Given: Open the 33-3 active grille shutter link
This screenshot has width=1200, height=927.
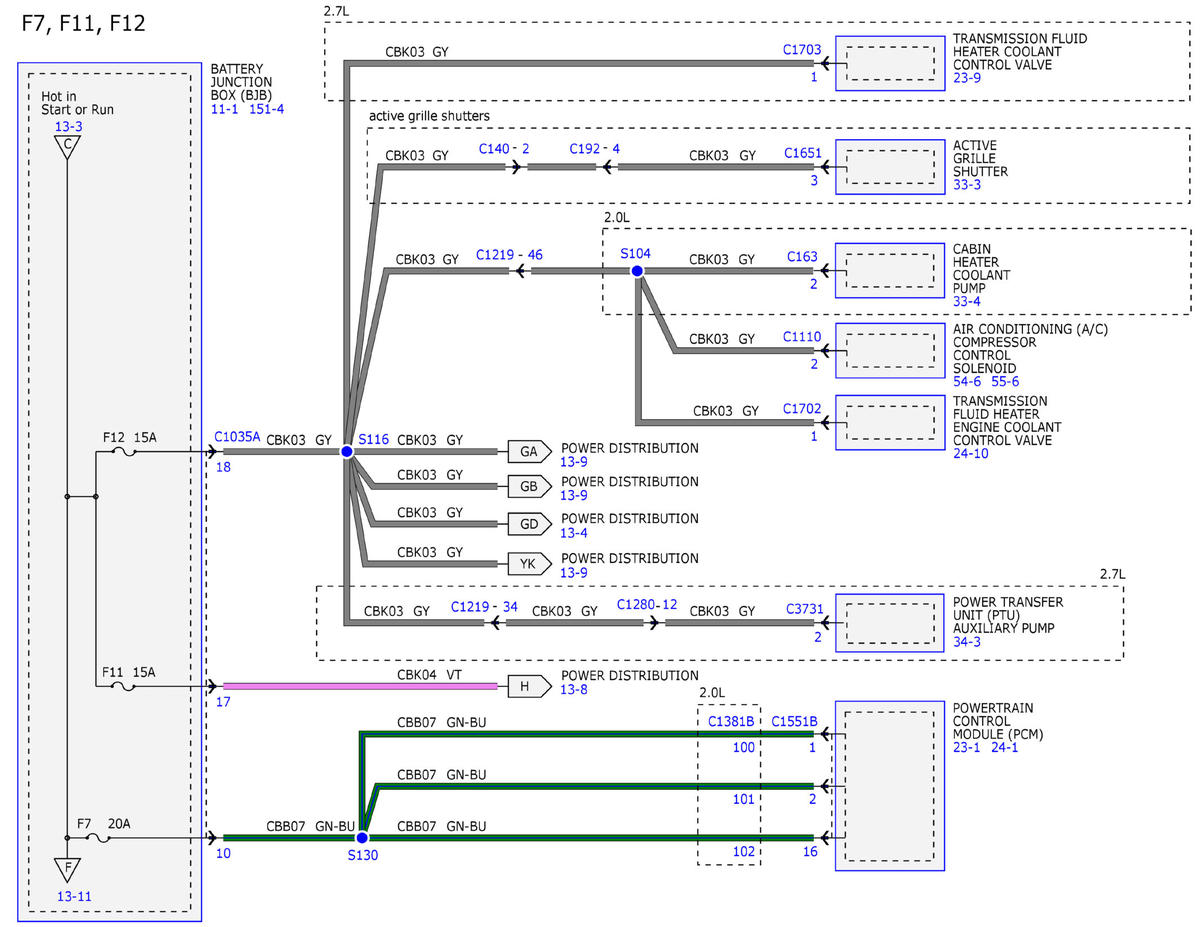Looking at the screenshot, I should click(x=967, y=185).
